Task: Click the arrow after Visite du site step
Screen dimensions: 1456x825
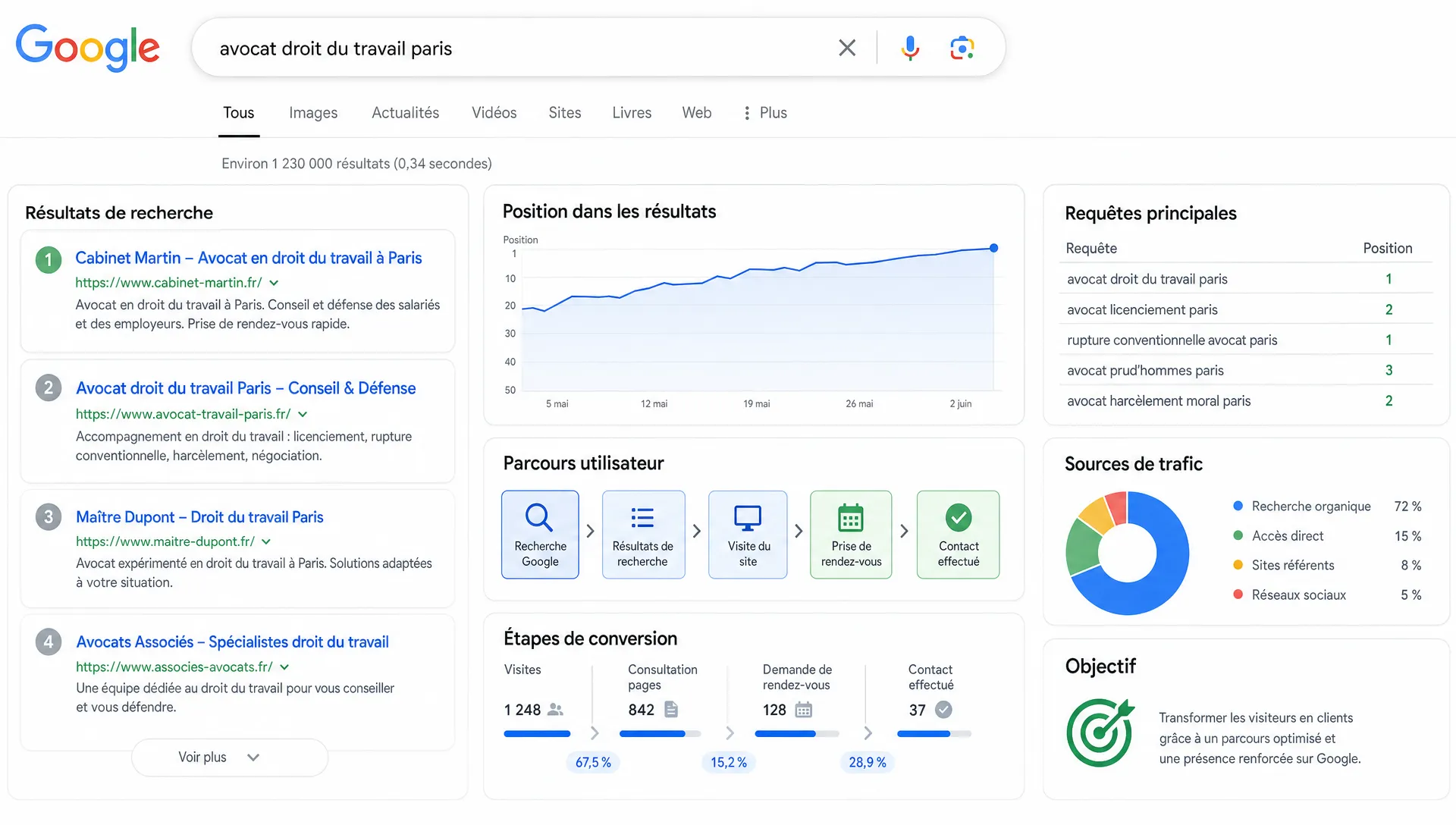Action: 799,532
